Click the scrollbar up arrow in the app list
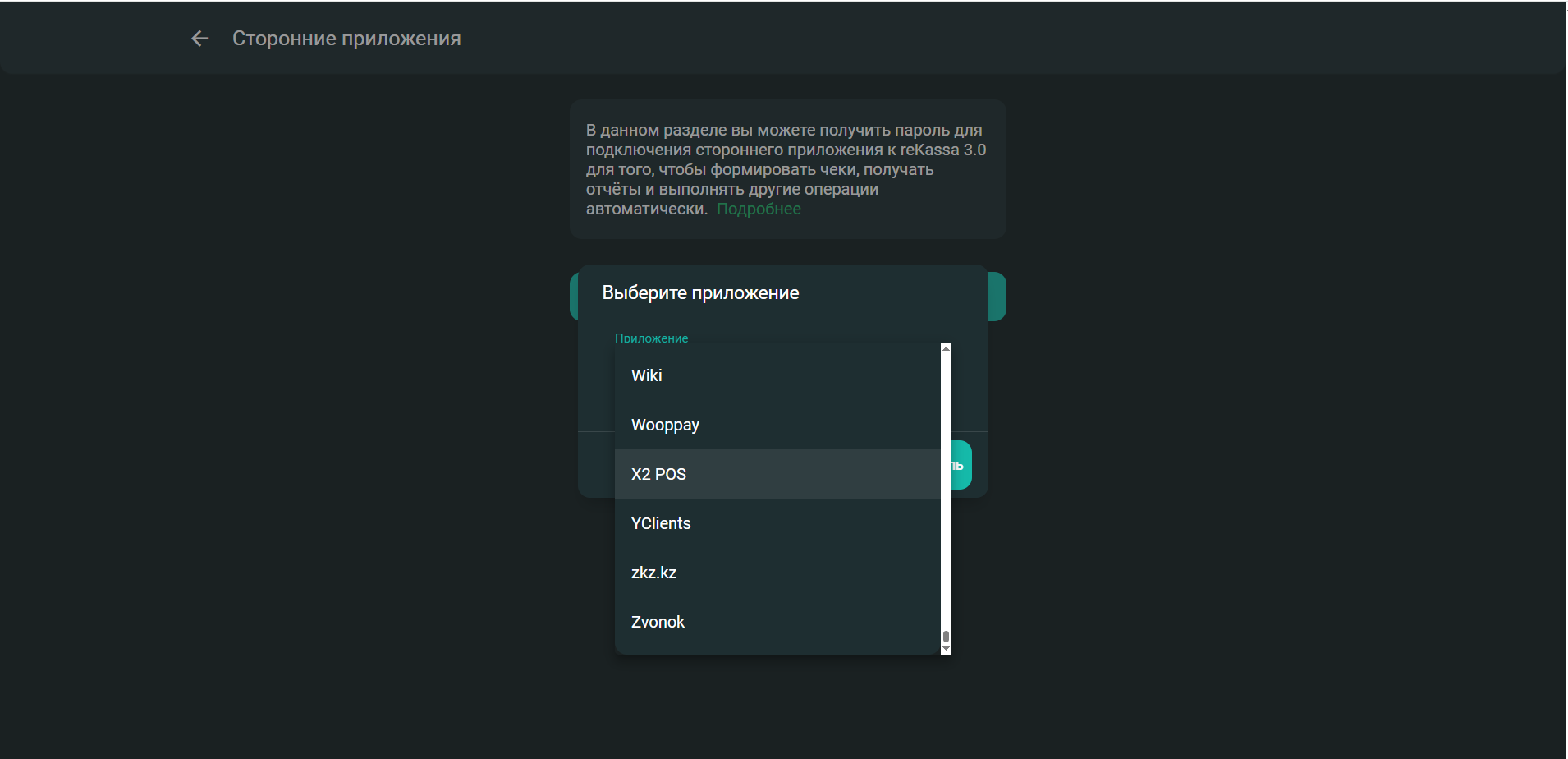The width and height of the screenshot is (1568, 759). coord(946,349)
